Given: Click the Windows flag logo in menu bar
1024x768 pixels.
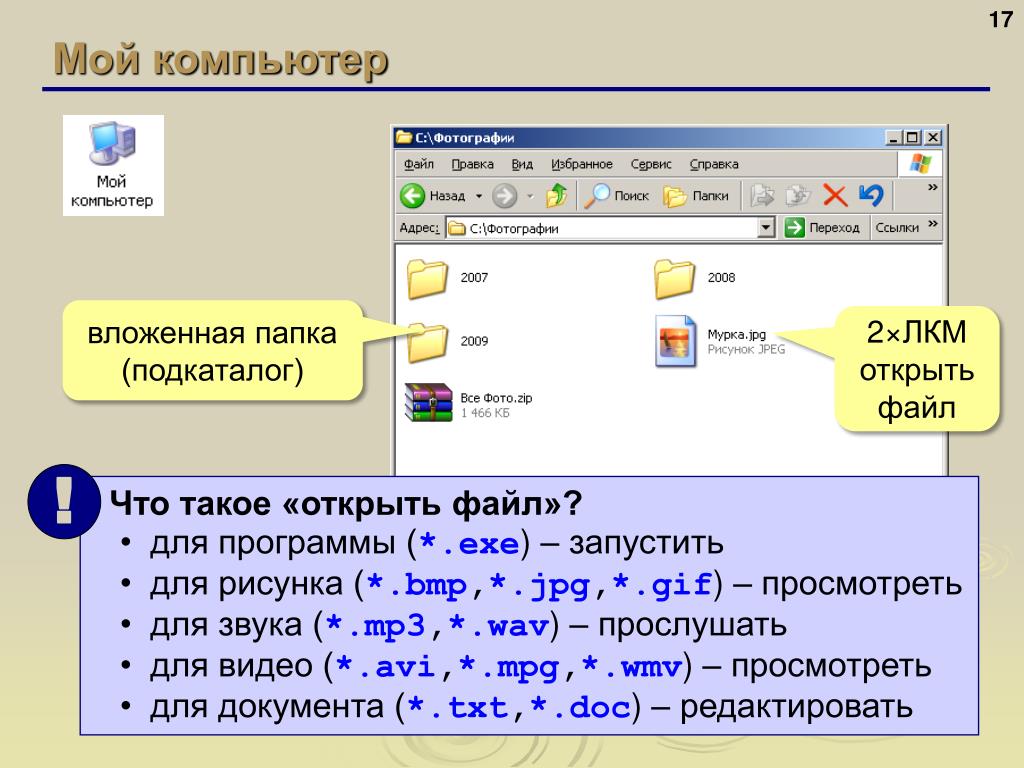Looking at the screenshot, I should (x=920, y=163).
